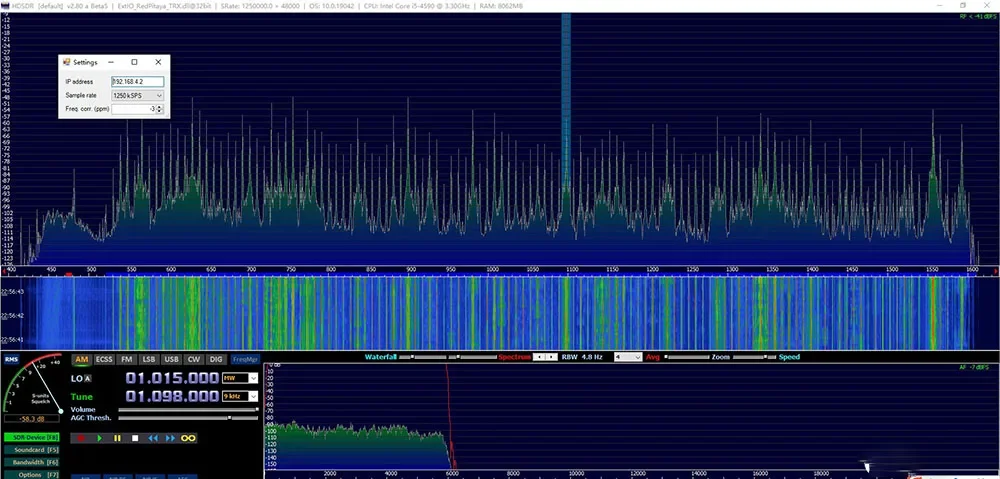
Task: Increase Freq. corr. ppm with up arrow
Action: [x=159, y=107]
